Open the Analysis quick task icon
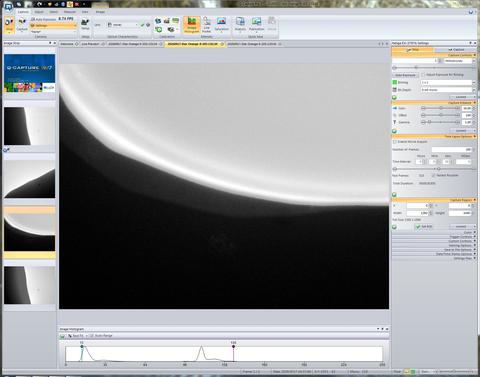This screenshot has width=480, height=377. [240, 24]
